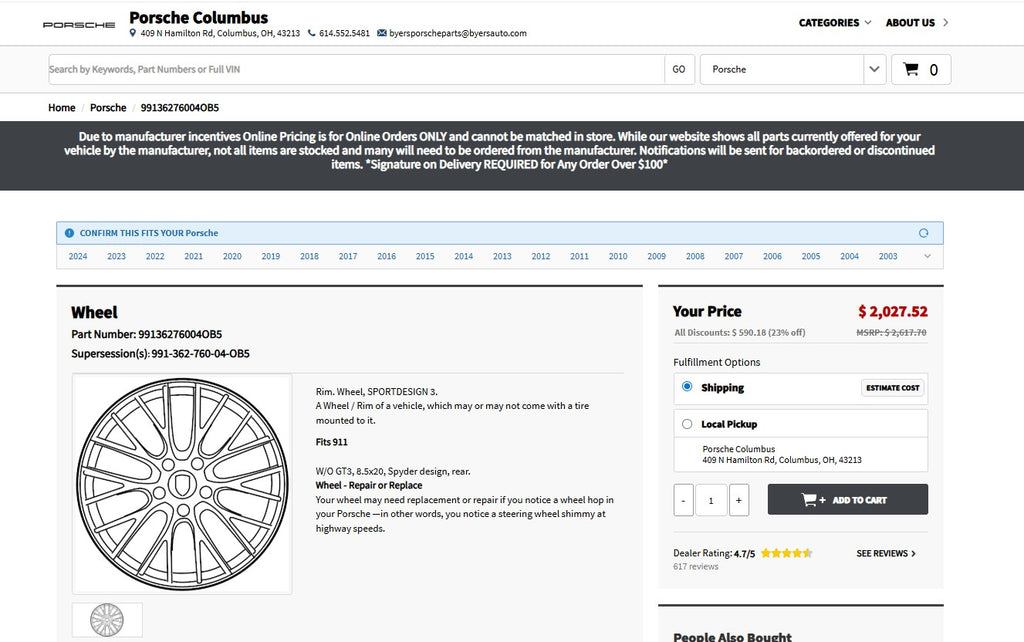1024x642 pixels.
Task: Choose model year 2014
Action: 463,256
